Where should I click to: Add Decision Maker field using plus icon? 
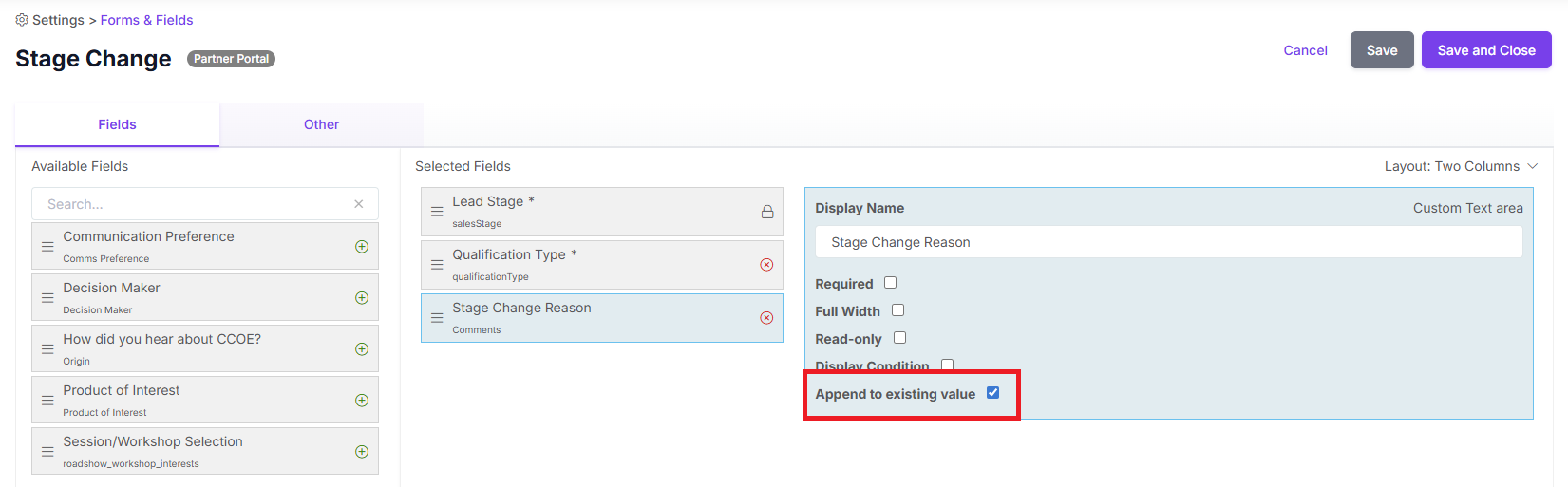pyautogui.click(x=362, y=298)
